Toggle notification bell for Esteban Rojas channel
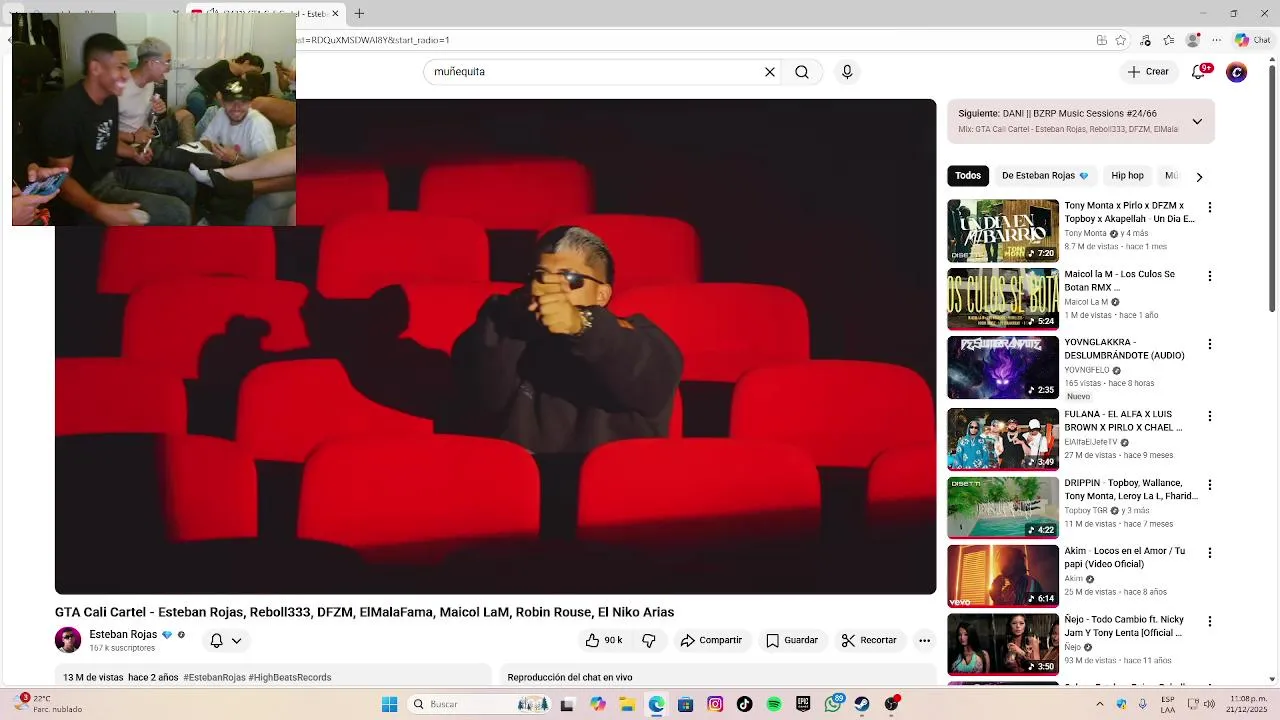 coord(216,640)
